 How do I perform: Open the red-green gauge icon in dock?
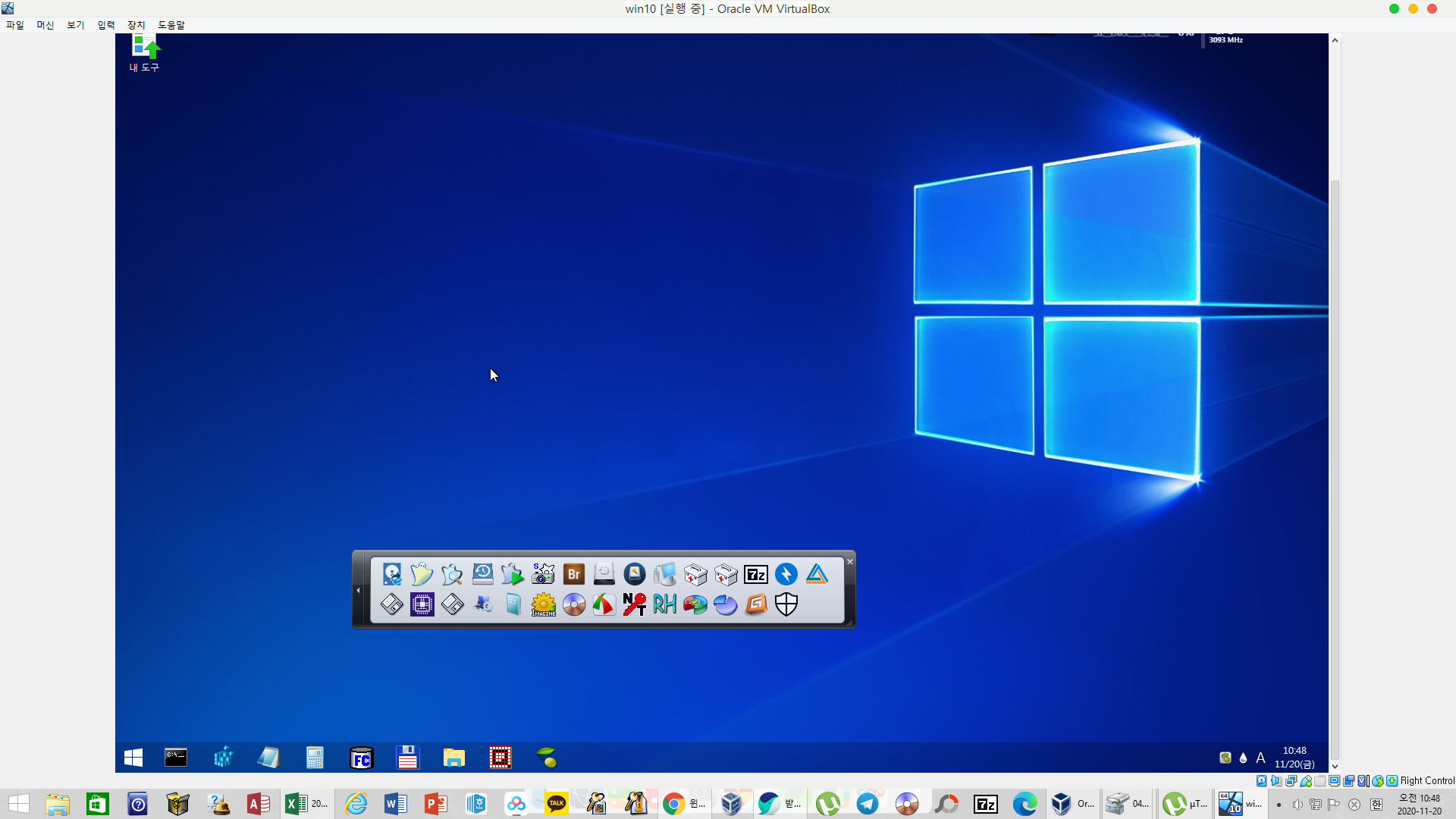(x=604, y=604)
